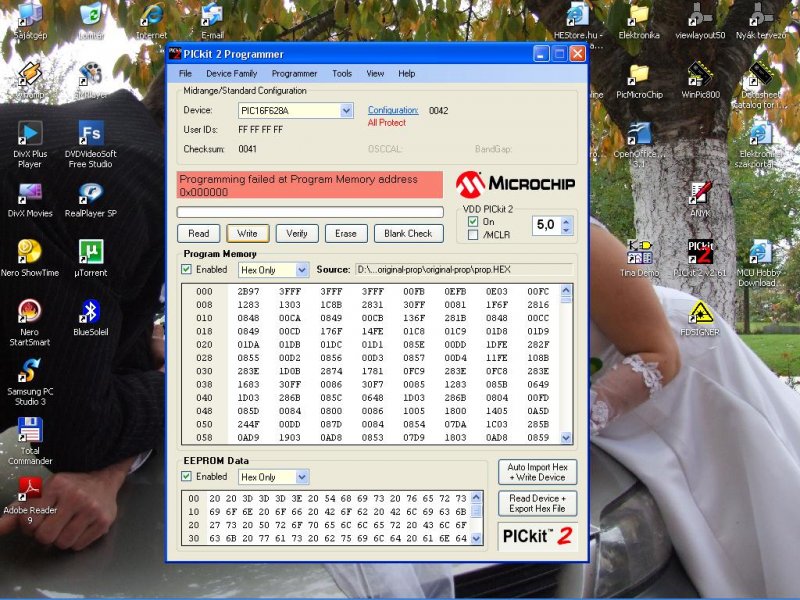Click the User IDs value FF FF FF FF

pos(261,130)
